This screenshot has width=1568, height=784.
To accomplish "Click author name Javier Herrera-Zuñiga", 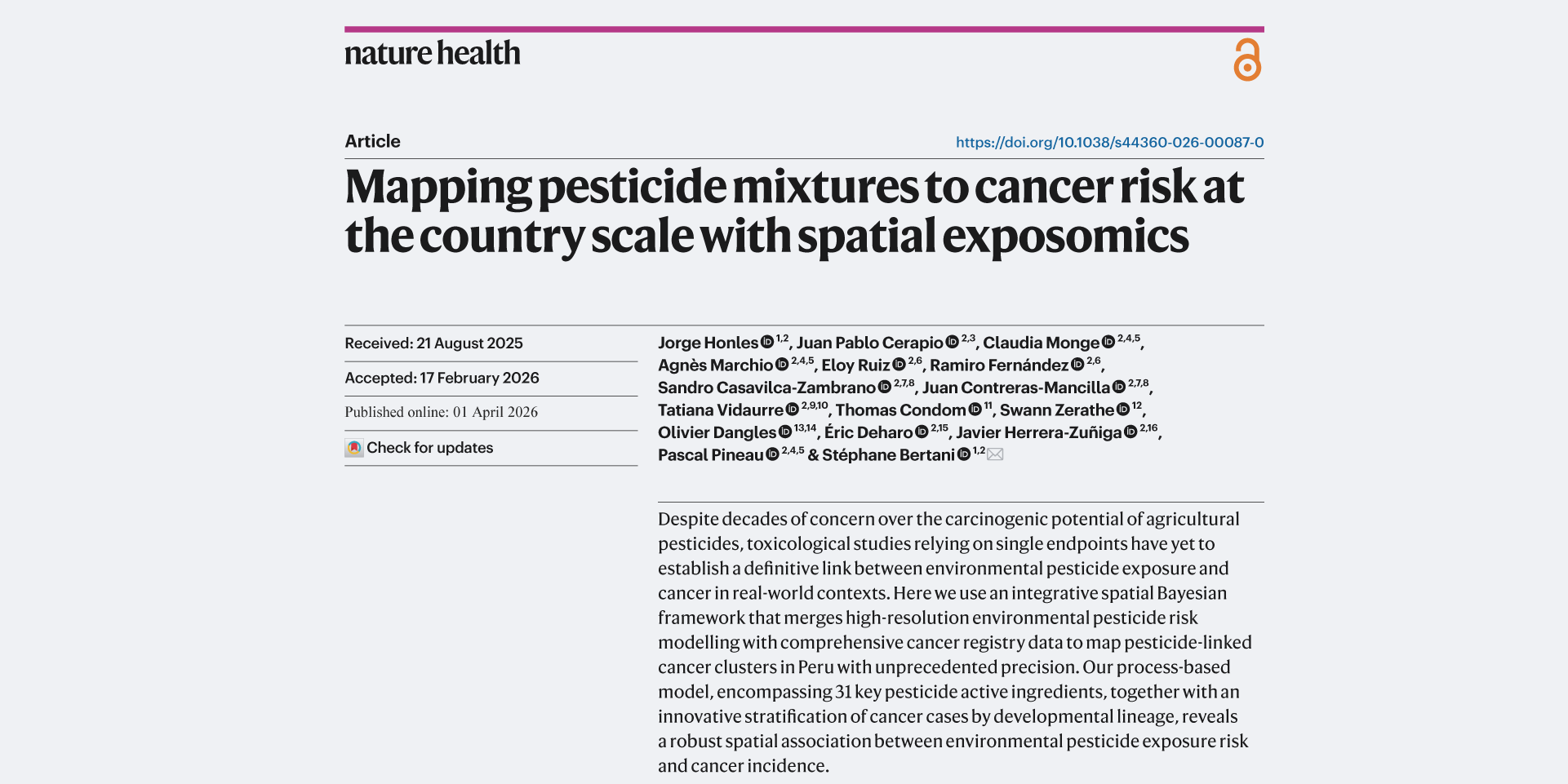I will pos(1038,432).
